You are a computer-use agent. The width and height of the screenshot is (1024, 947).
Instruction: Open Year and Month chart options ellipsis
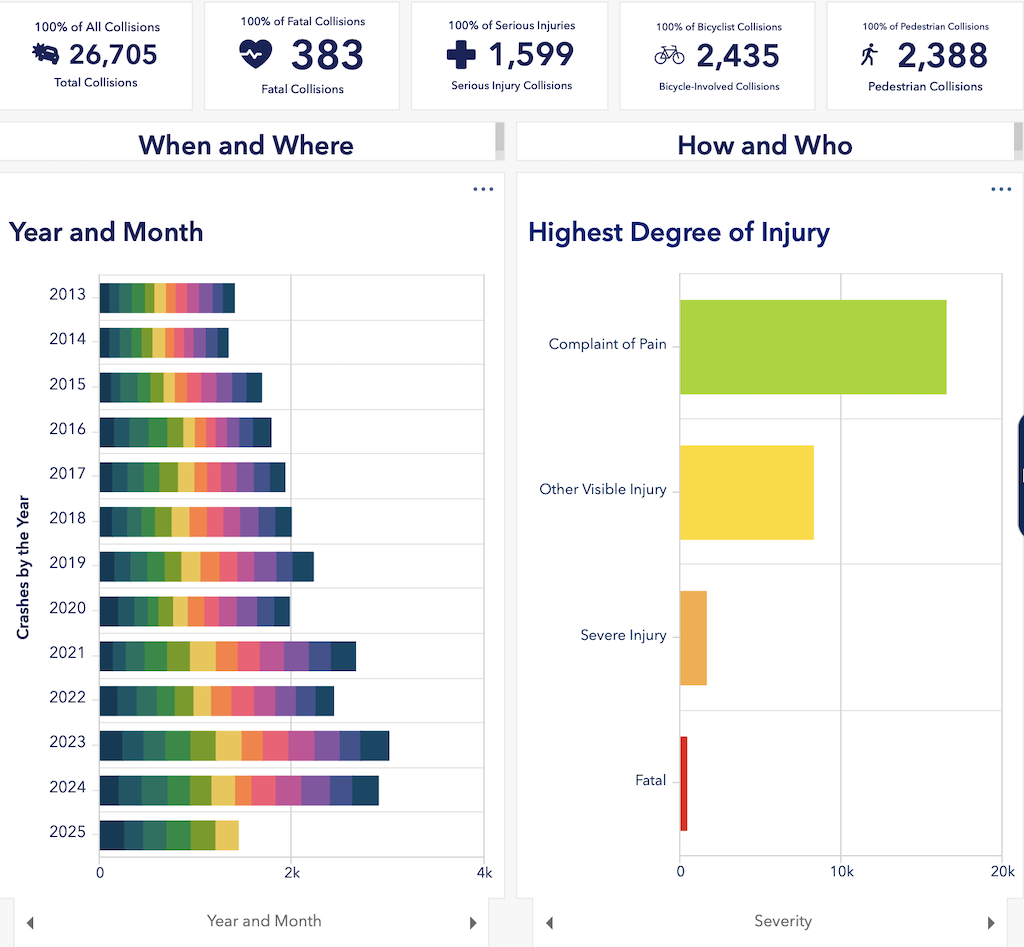pyautogui.click(x=483, y=189)
